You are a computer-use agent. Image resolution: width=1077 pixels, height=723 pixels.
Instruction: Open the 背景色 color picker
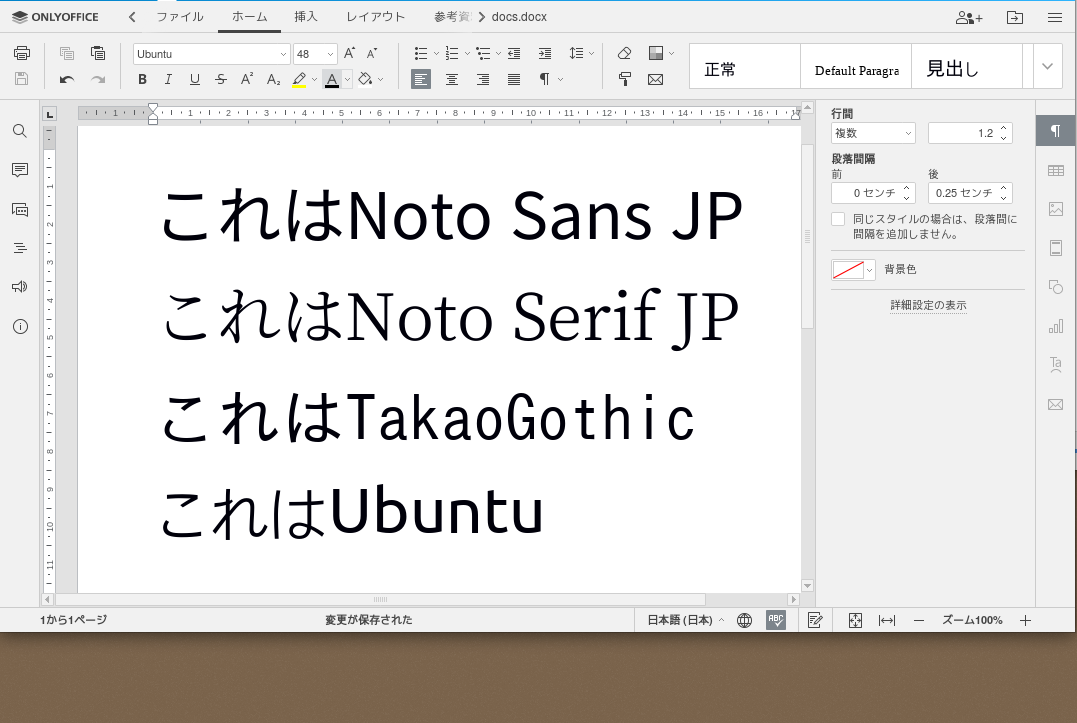coord(853,270)
